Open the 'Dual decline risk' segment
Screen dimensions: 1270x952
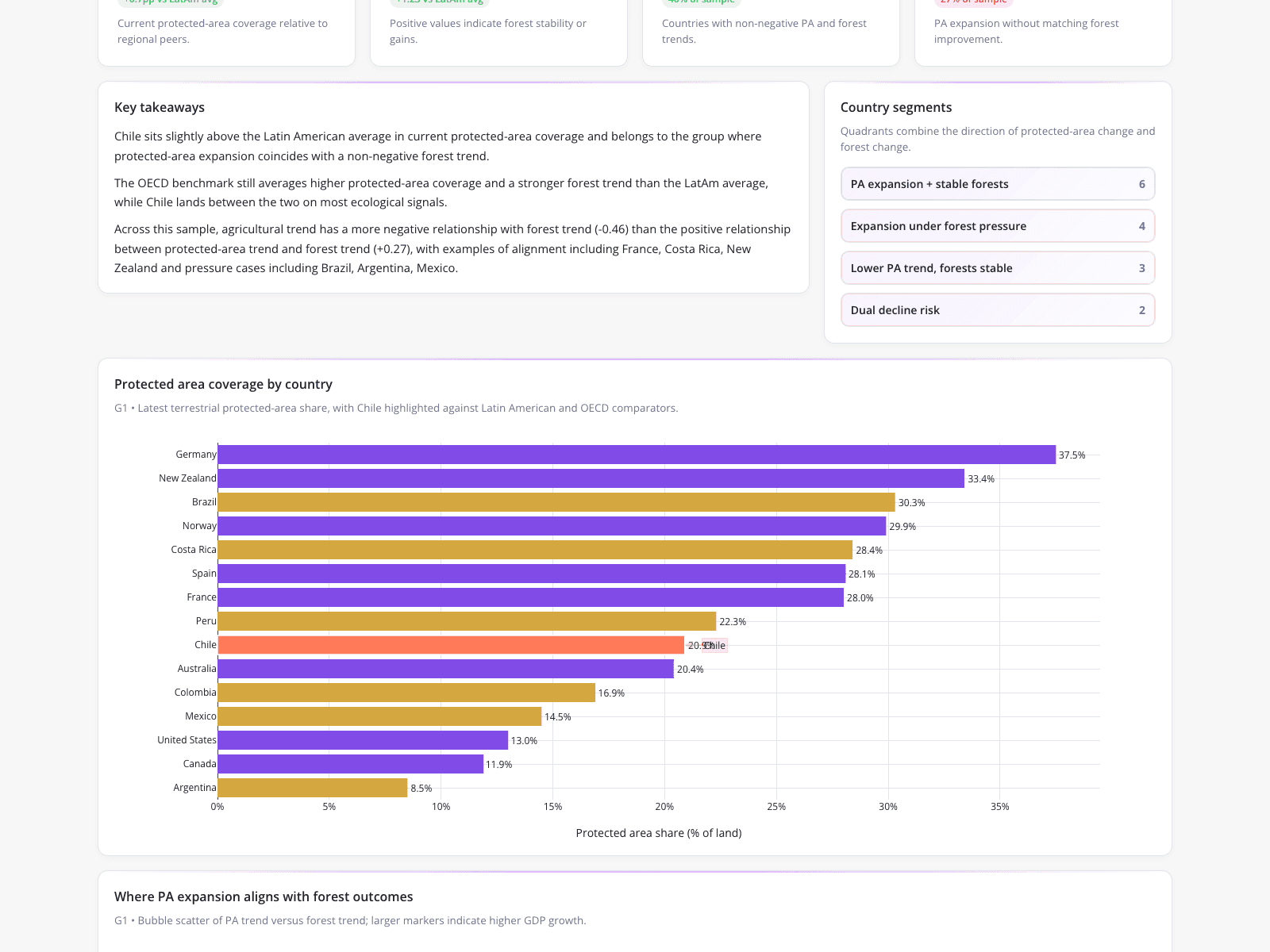tap(998, 310)
